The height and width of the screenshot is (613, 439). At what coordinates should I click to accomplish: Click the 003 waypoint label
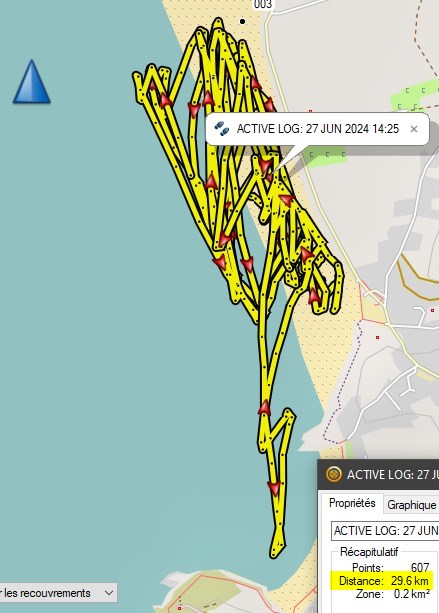262,4
